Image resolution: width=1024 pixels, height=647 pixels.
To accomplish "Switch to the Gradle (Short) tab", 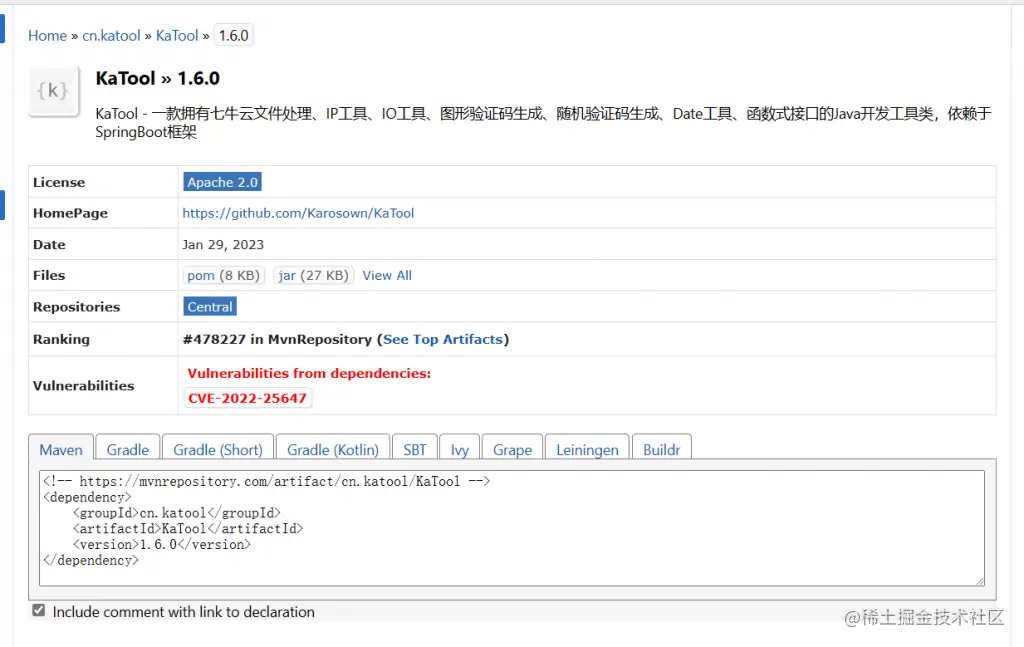I will (x=217, y=449).
